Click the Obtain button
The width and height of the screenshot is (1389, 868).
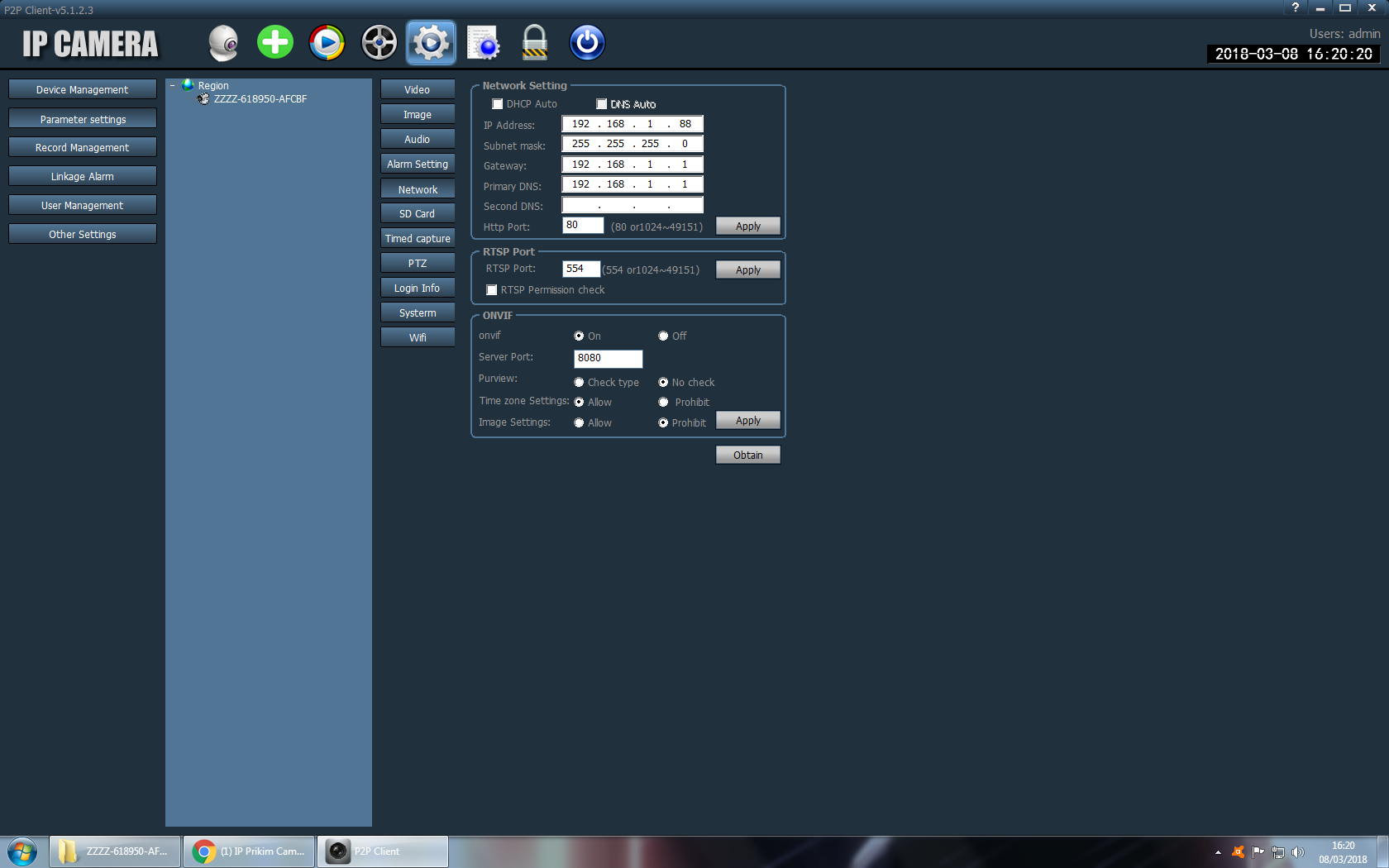coord(747,455)
